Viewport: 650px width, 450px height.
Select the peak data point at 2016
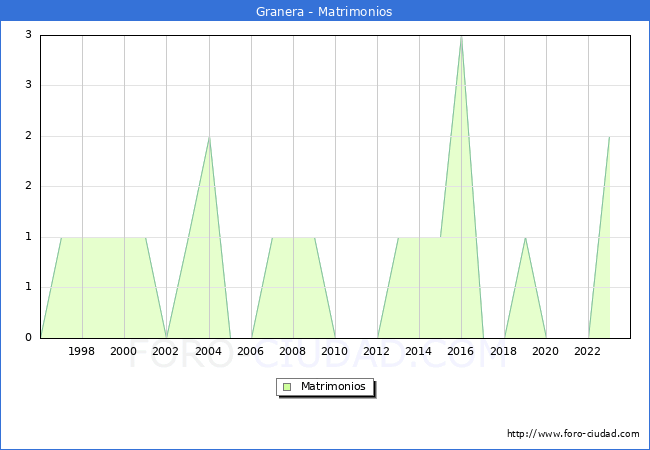click(461, 37)
